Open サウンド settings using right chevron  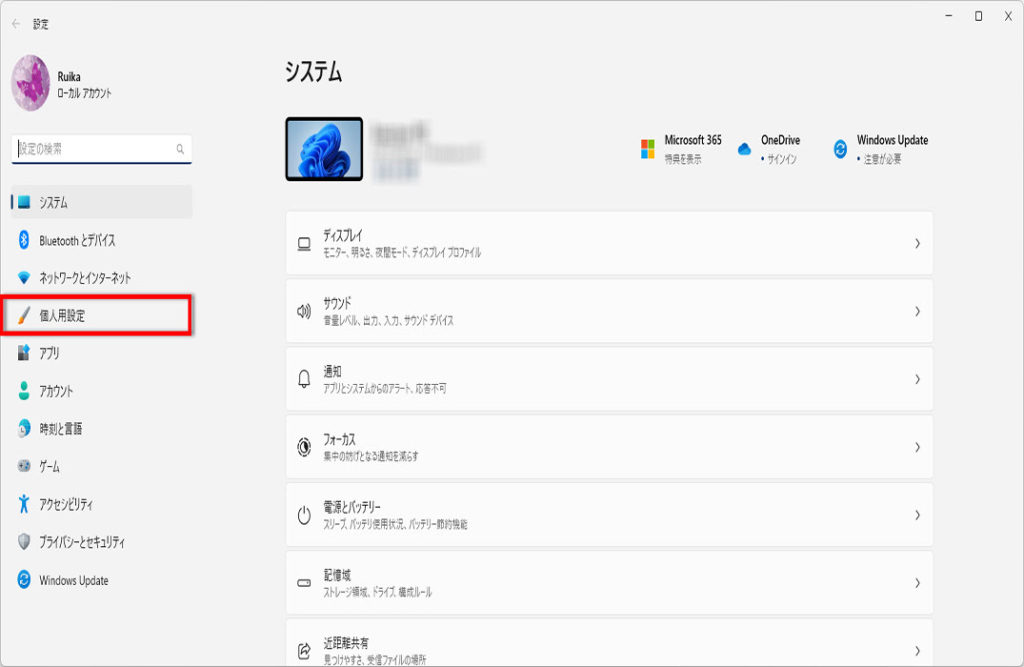[x=916, y=311]
